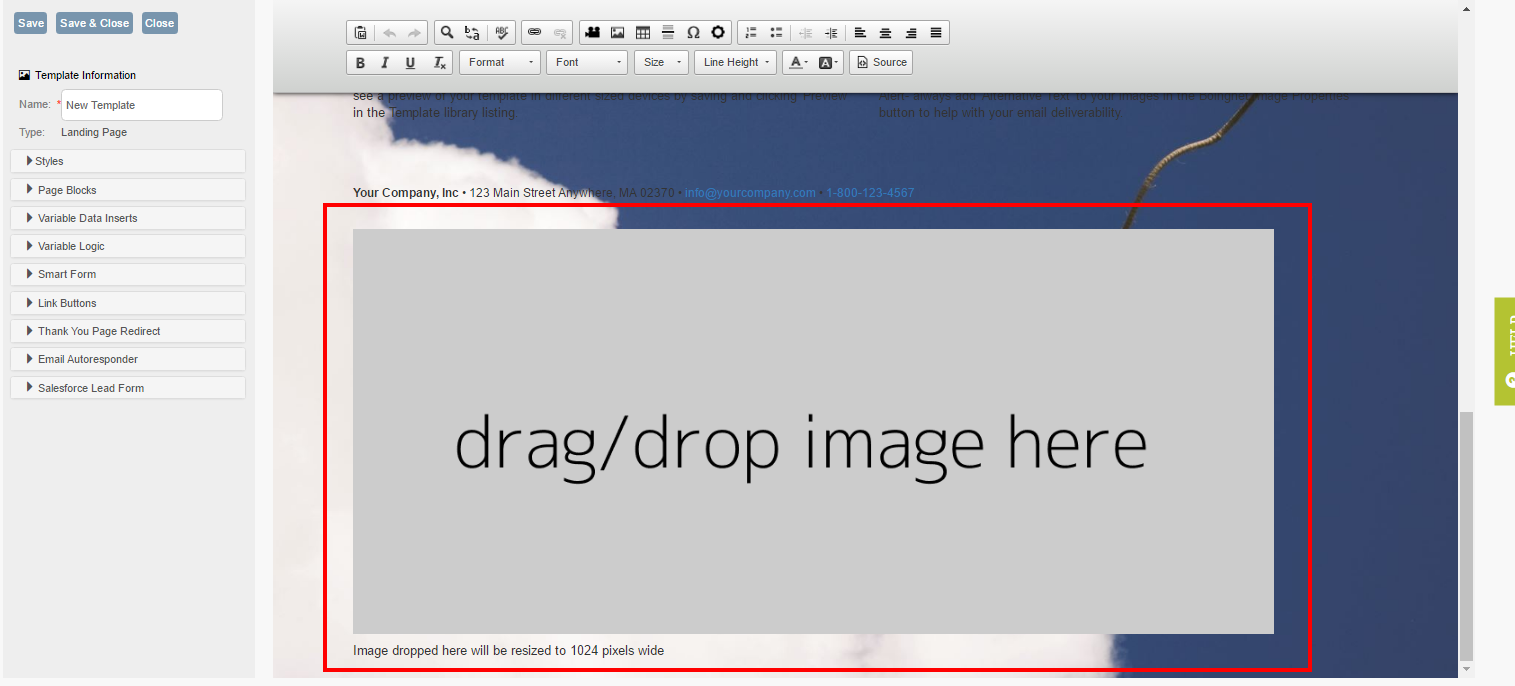Increase the indent
The width and height of the screenshot is (1515, 686).
click(x=831, y=33)
